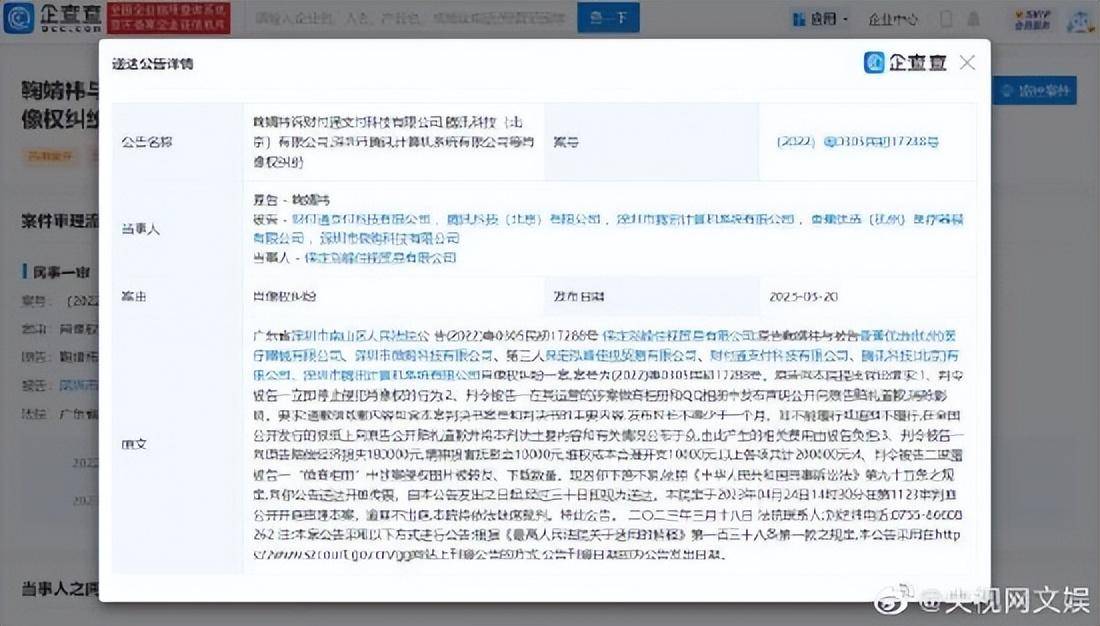Click the 企查查 logo in the top bar
The image size is (1100, 626).
[x=53, y=18]
